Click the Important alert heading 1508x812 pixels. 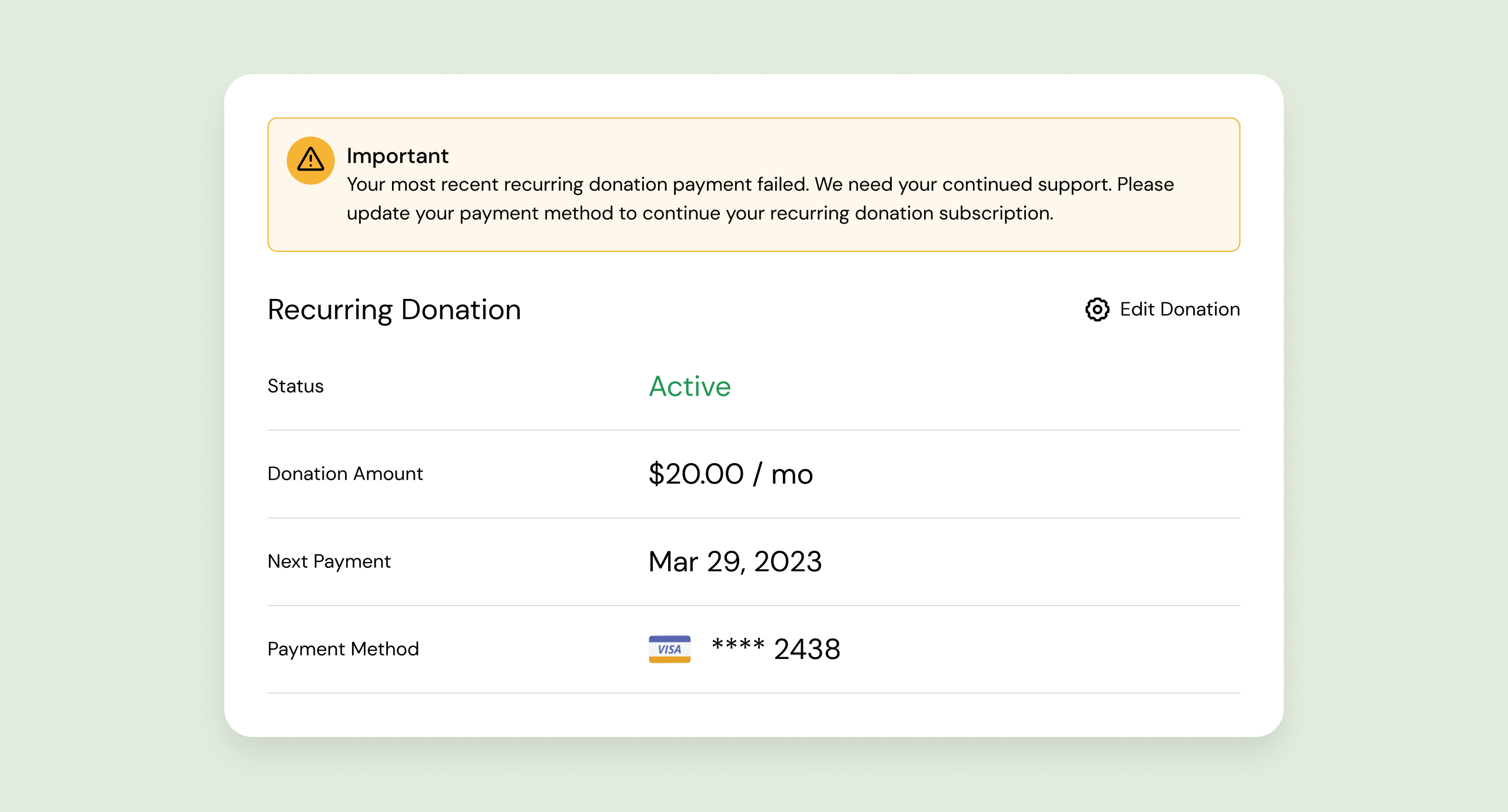(x=397, y=156)
